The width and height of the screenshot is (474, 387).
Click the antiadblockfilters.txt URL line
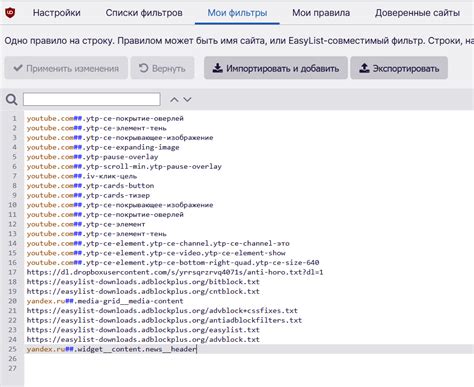(164, 320)
